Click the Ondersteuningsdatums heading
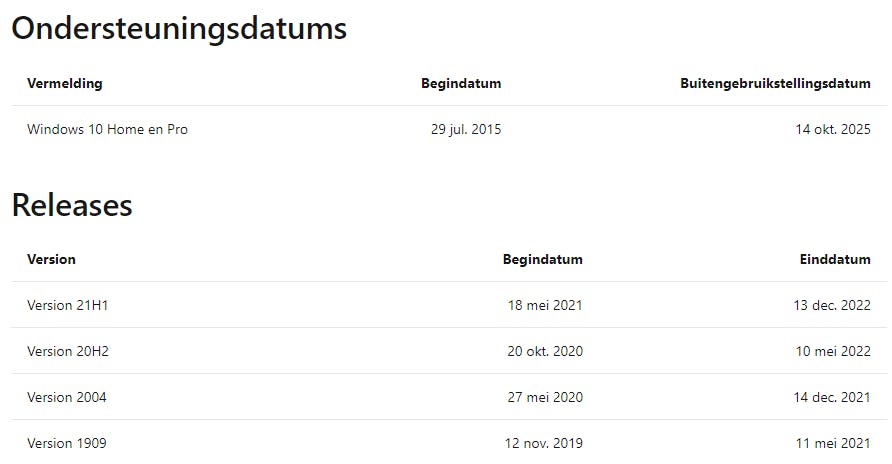The width and height of the screenshot is (892, 464). point(179,29)
